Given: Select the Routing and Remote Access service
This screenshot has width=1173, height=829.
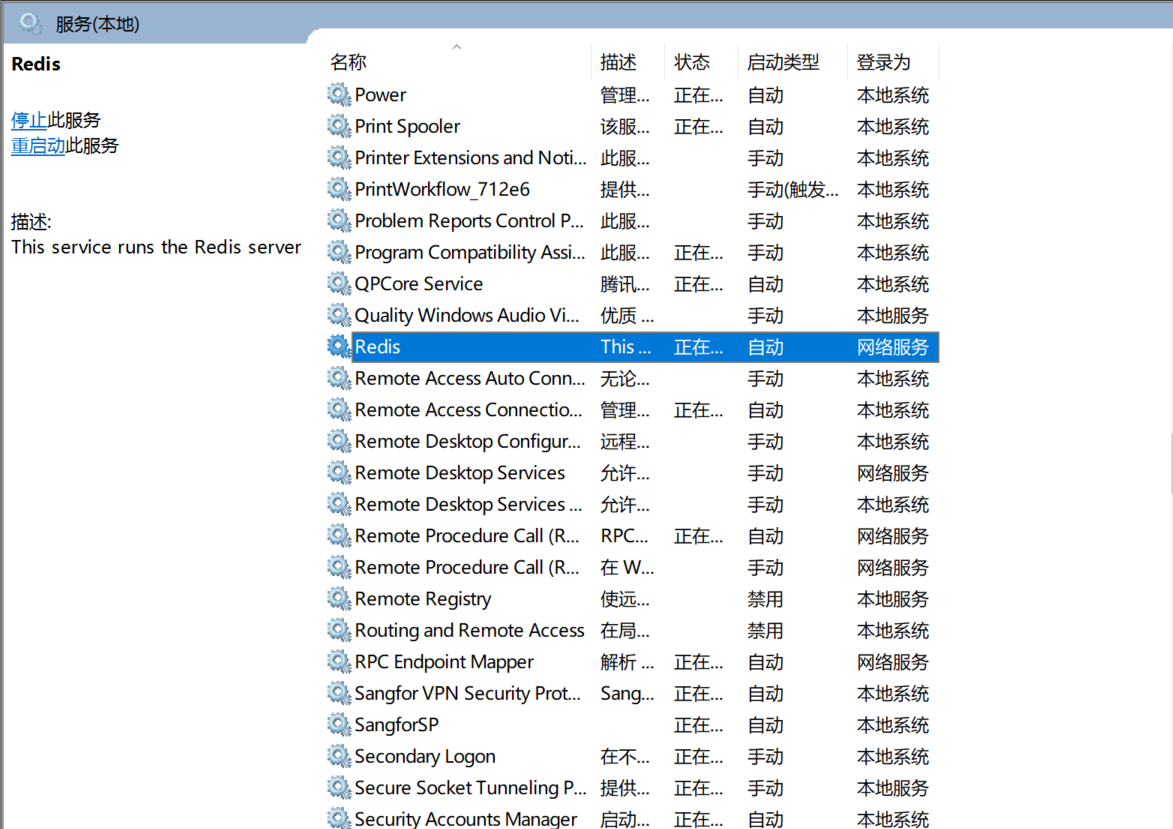Looking at the screenshot, I should (x=469, y=631).
